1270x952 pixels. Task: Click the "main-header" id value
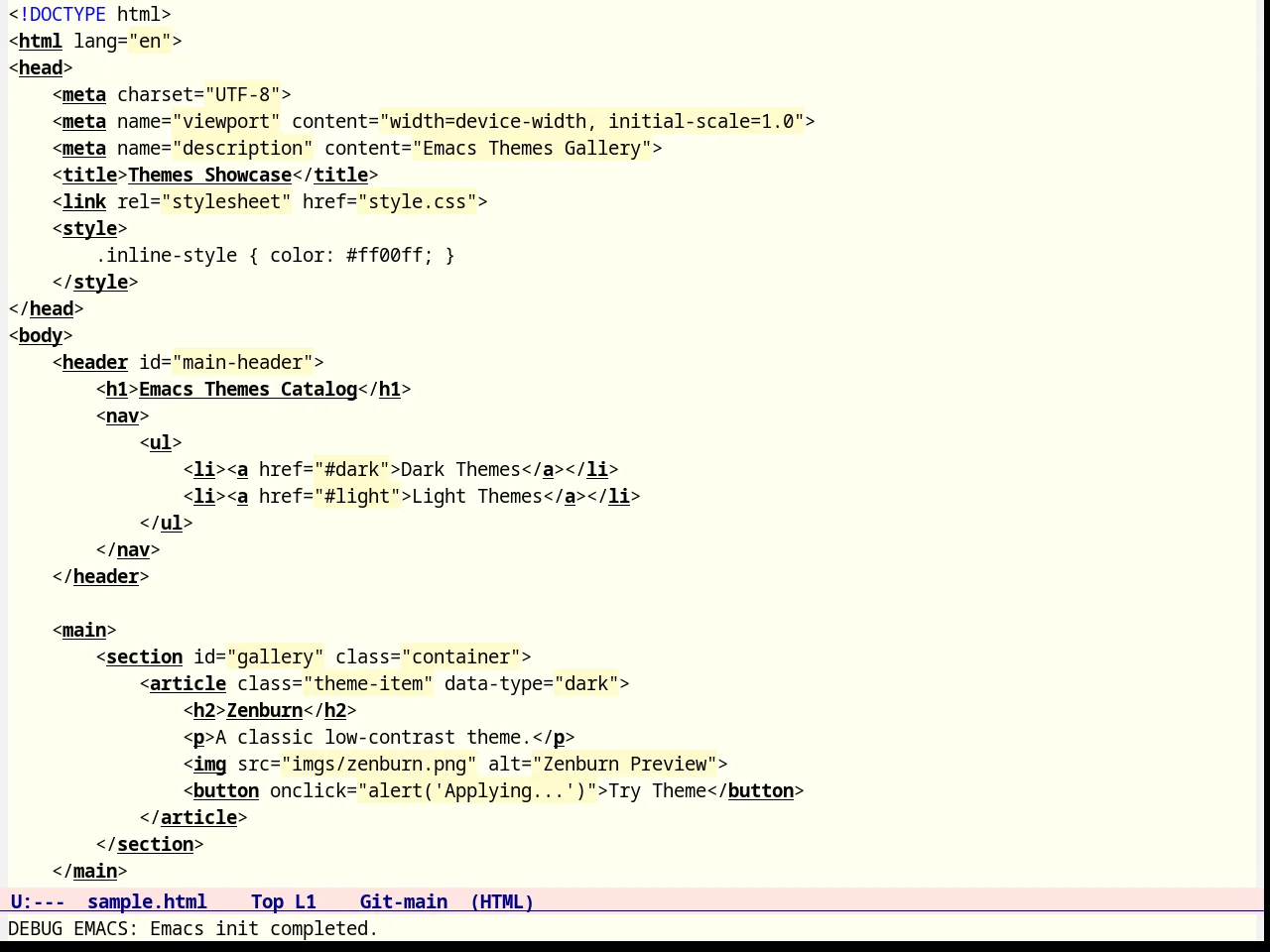point(243,362)
